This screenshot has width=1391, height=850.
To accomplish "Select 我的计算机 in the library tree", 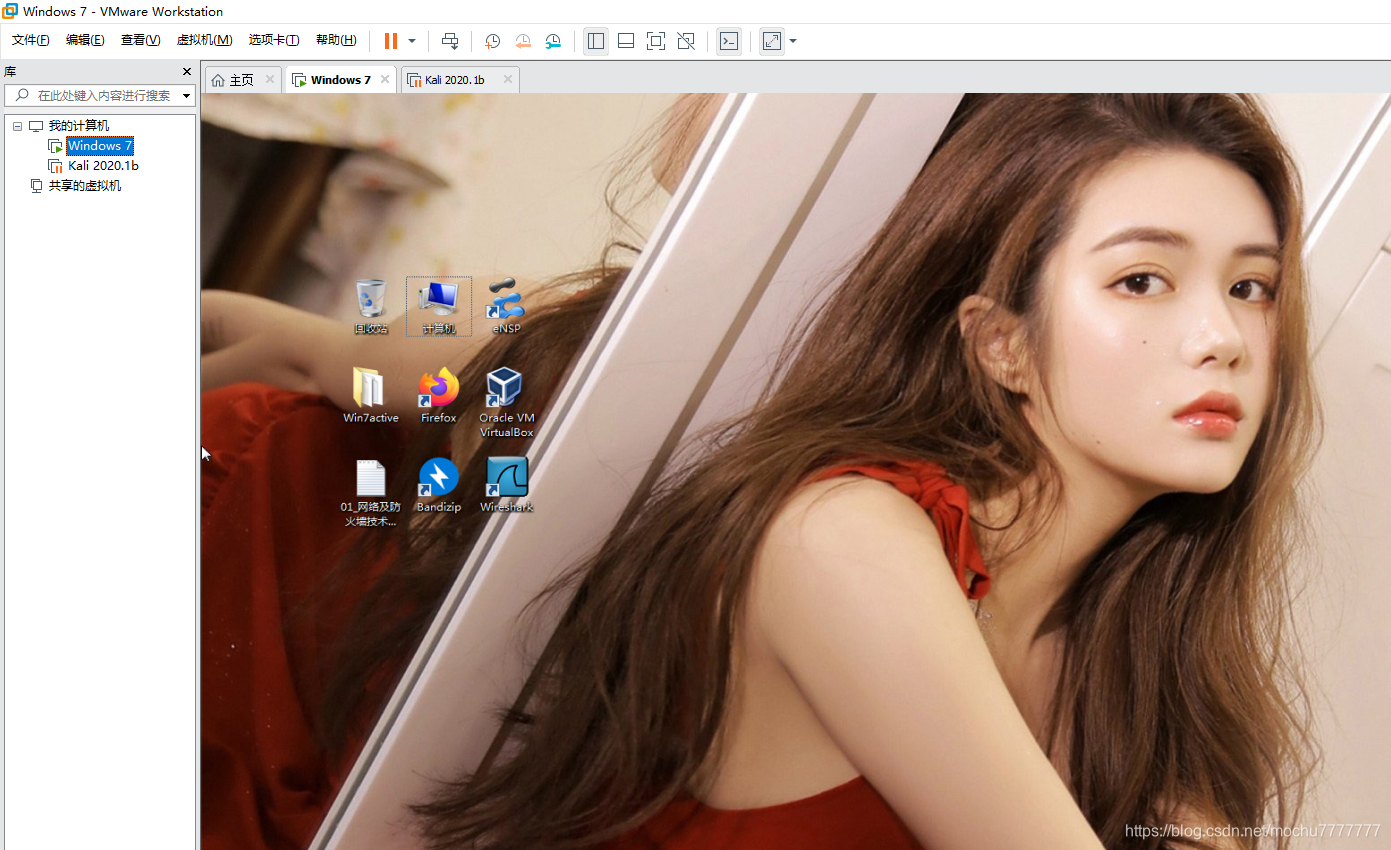I will click(x=79, y=126).
